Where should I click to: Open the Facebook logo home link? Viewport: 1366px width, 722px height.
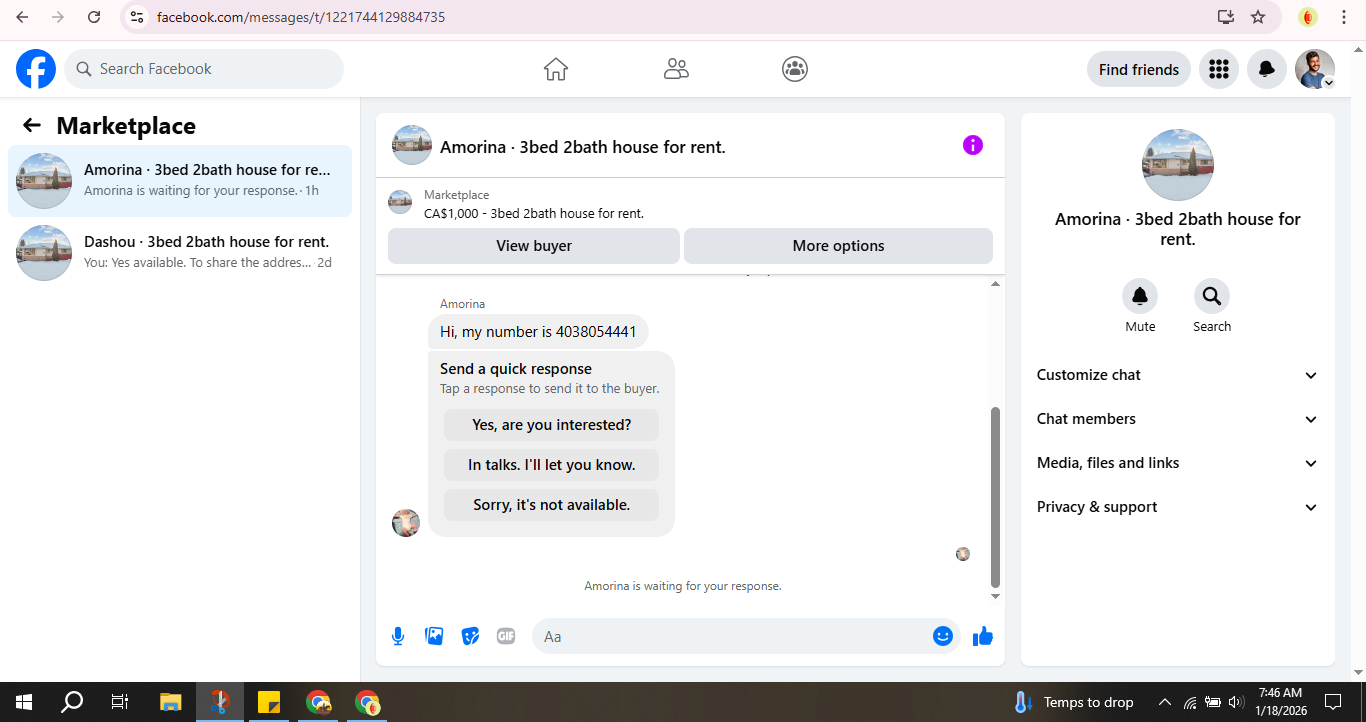tap(36, 69)
